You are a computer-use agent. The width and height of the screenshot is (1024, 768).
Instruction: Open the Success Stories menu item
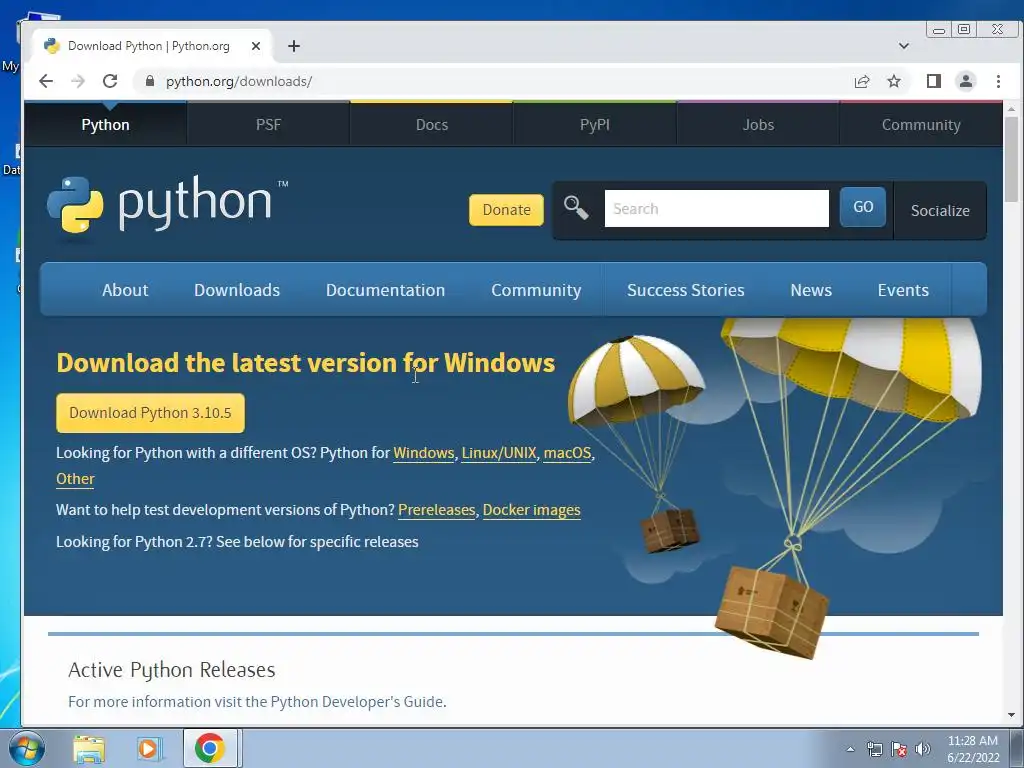click(686, 290)
